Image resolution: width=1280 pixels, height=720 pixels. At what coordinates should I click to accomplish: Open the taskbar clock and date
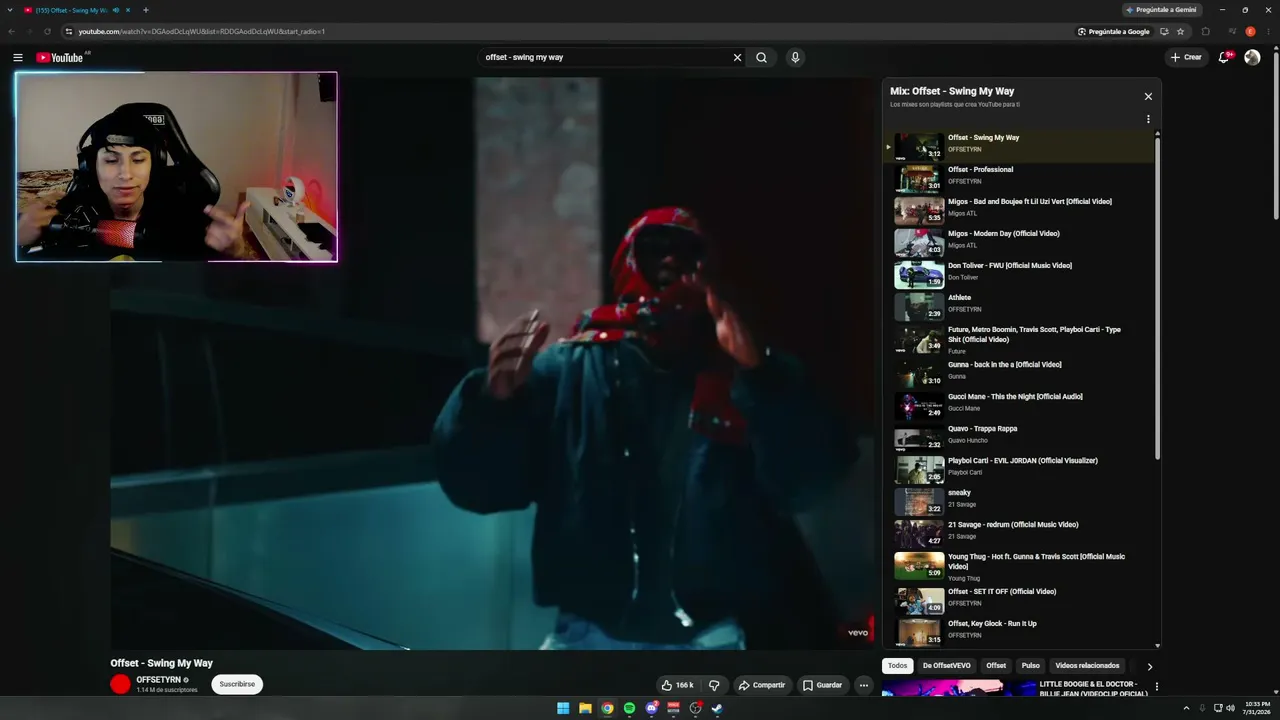coord(1255,708)
